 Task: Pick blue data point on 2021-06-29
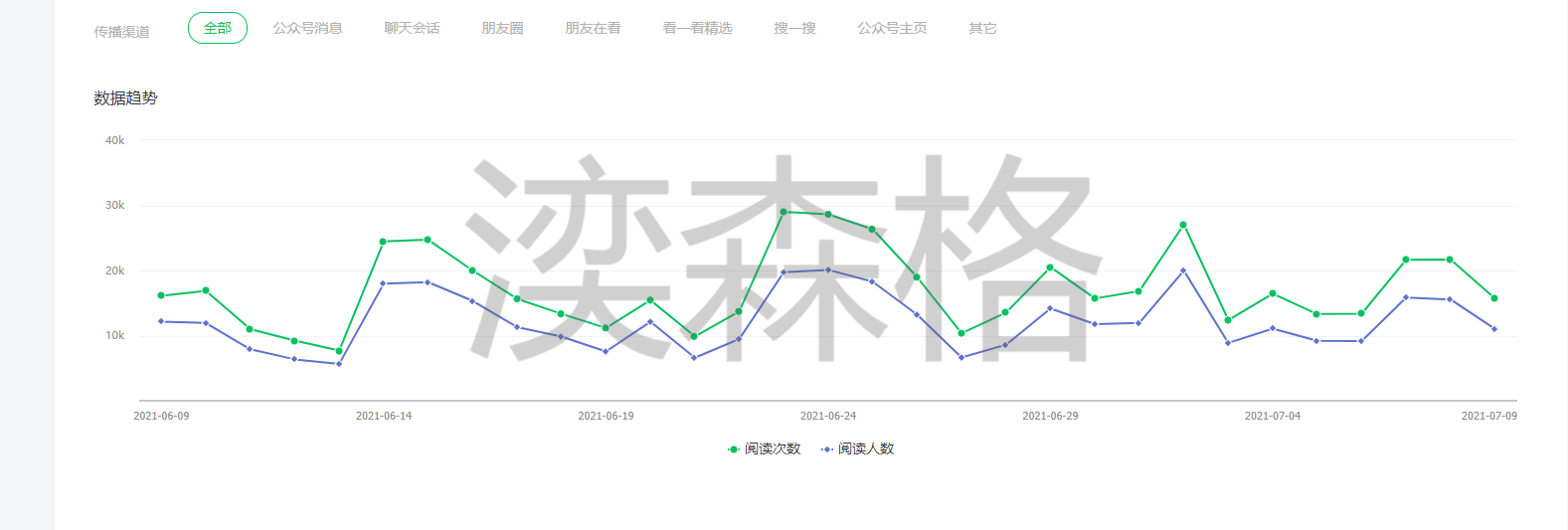pos(1050,308)
